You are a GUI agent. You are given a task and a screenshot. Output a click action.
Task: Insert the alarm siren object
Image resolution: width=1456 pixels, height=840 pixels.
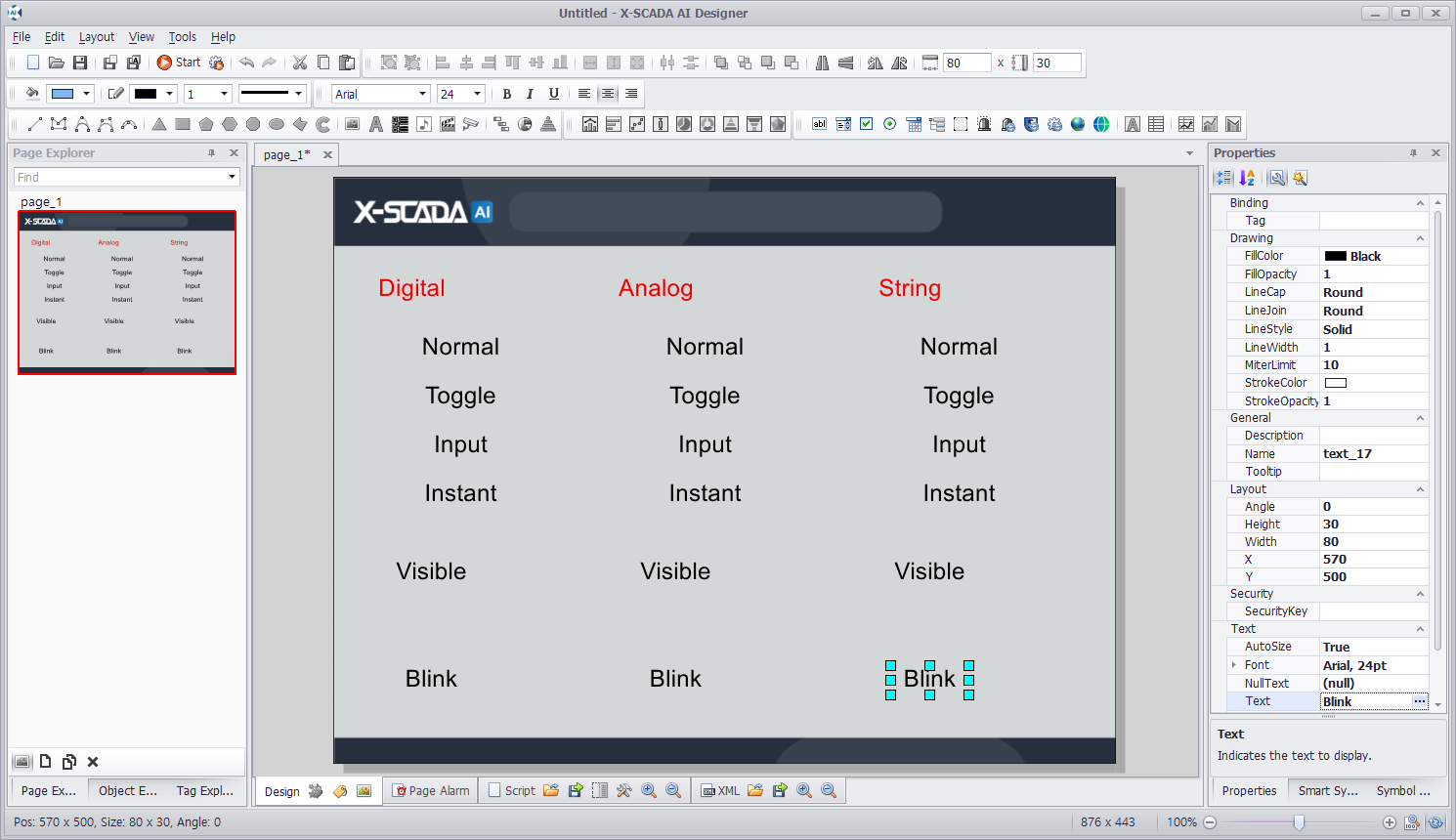[x=984, y=124]
